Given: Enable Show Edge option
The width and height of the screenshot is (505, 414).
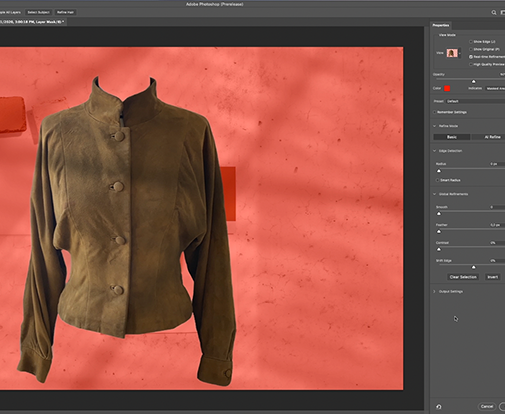Looking at the screenshot, I should 471,42.
